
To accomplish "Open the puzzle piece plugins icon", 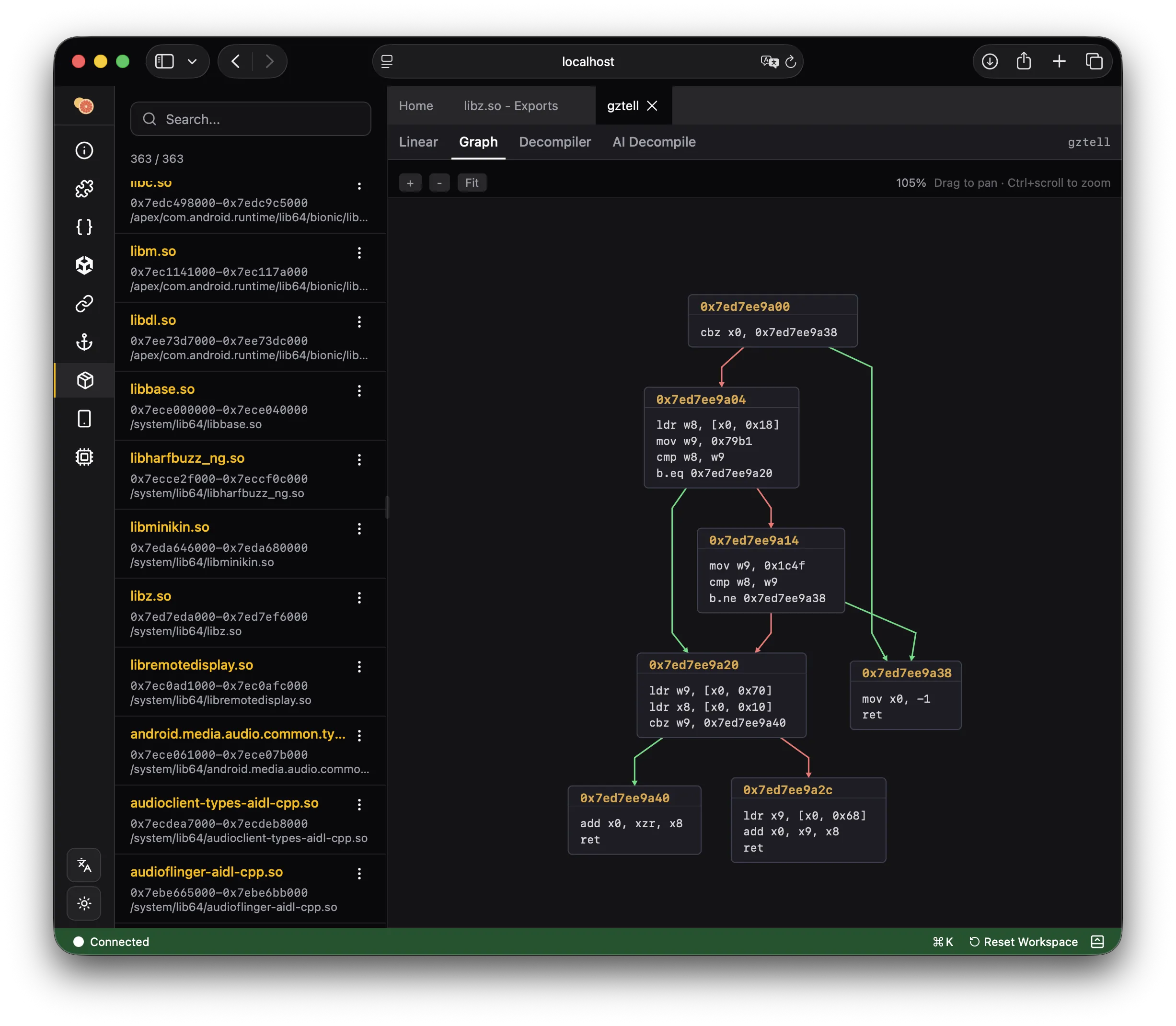I will point(84,188).
